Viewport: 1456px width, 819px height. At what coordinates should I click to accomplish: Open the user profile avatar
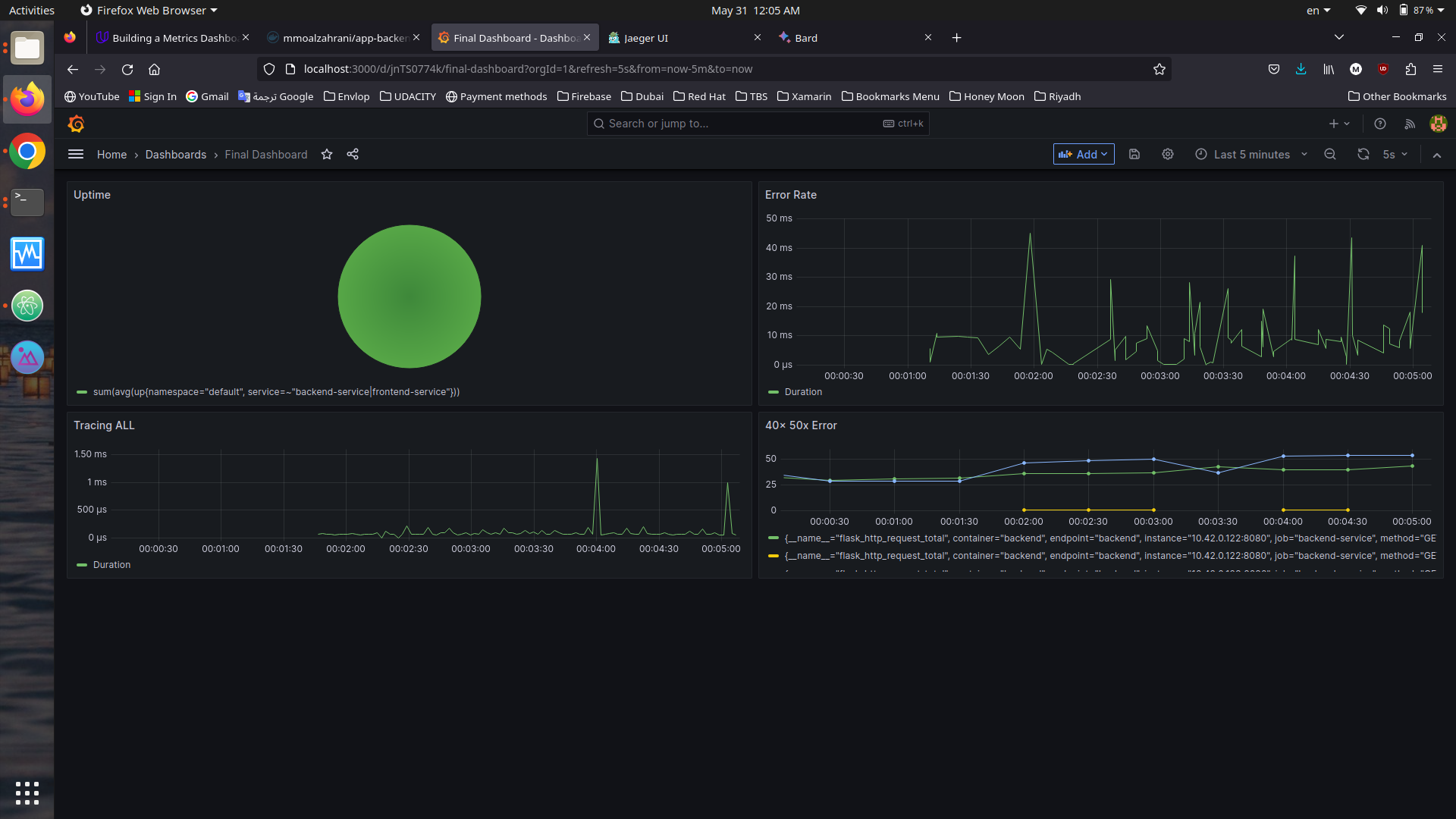pos(1438,124)
